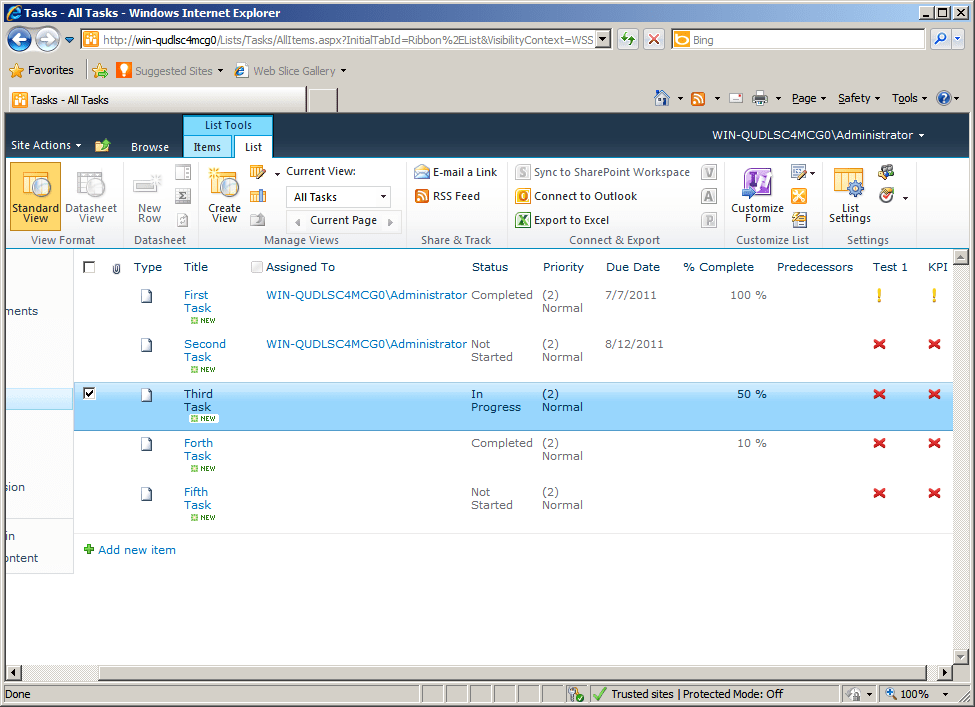Sort by the Status column header

tap(490, 267)
